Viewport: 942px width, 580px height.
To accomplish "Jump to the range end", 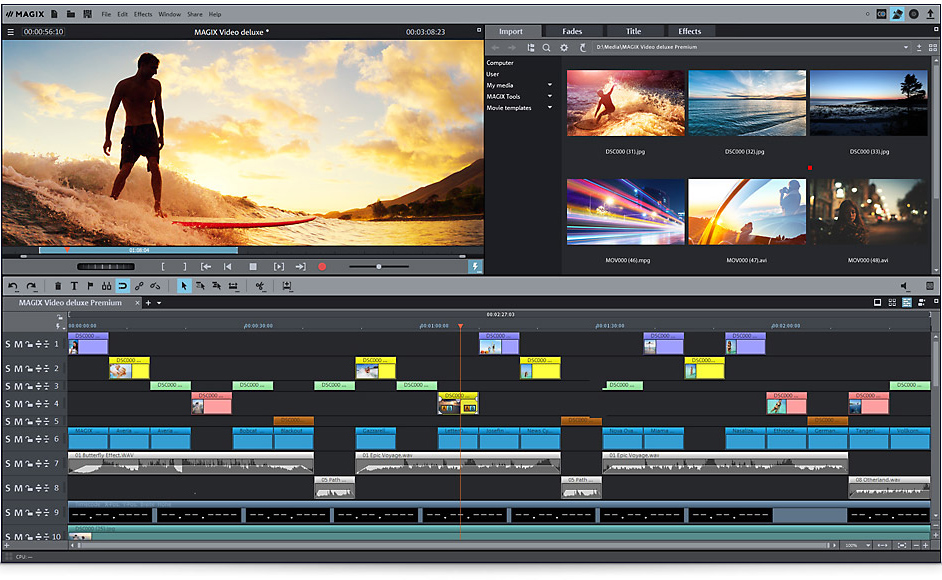I will (x=300, y=266).
